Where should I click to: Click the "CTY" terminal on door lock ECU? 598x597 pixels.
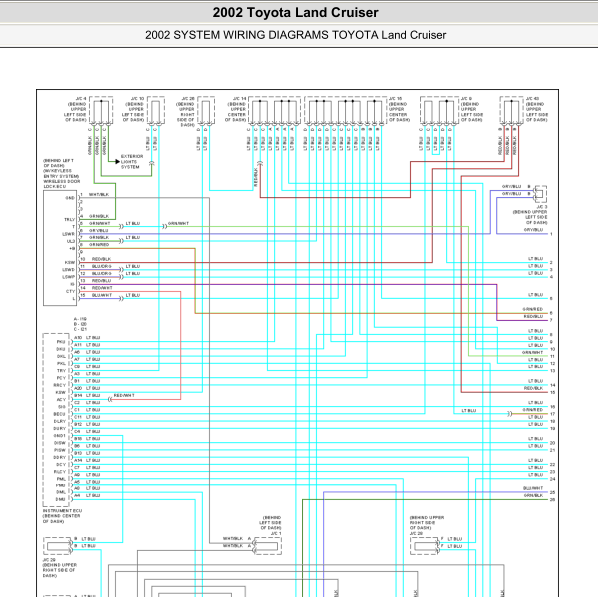[71, 291]
